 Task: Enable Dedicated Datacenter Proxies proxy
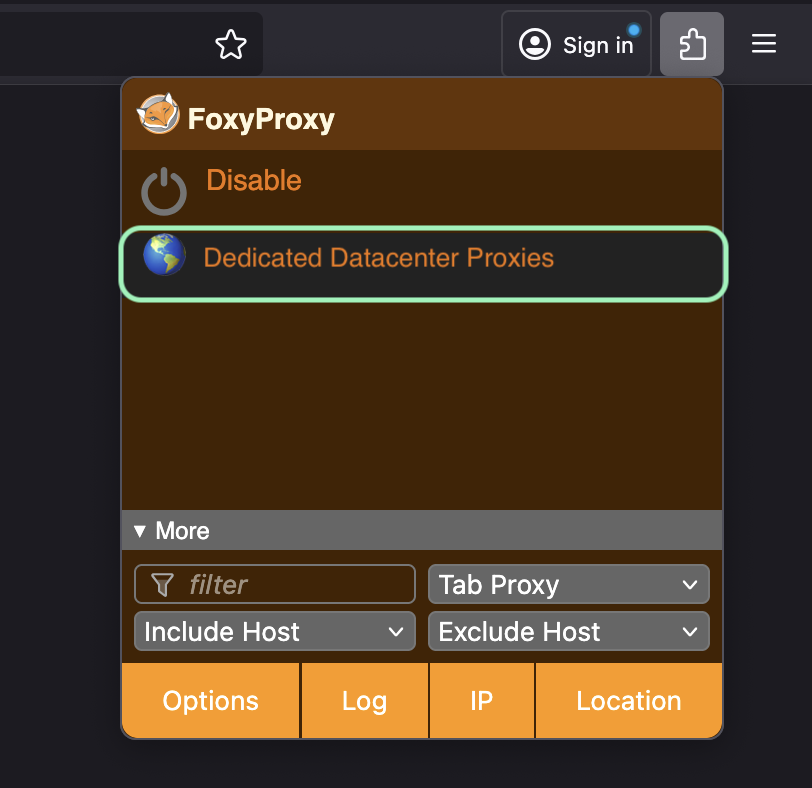[378, 258]
